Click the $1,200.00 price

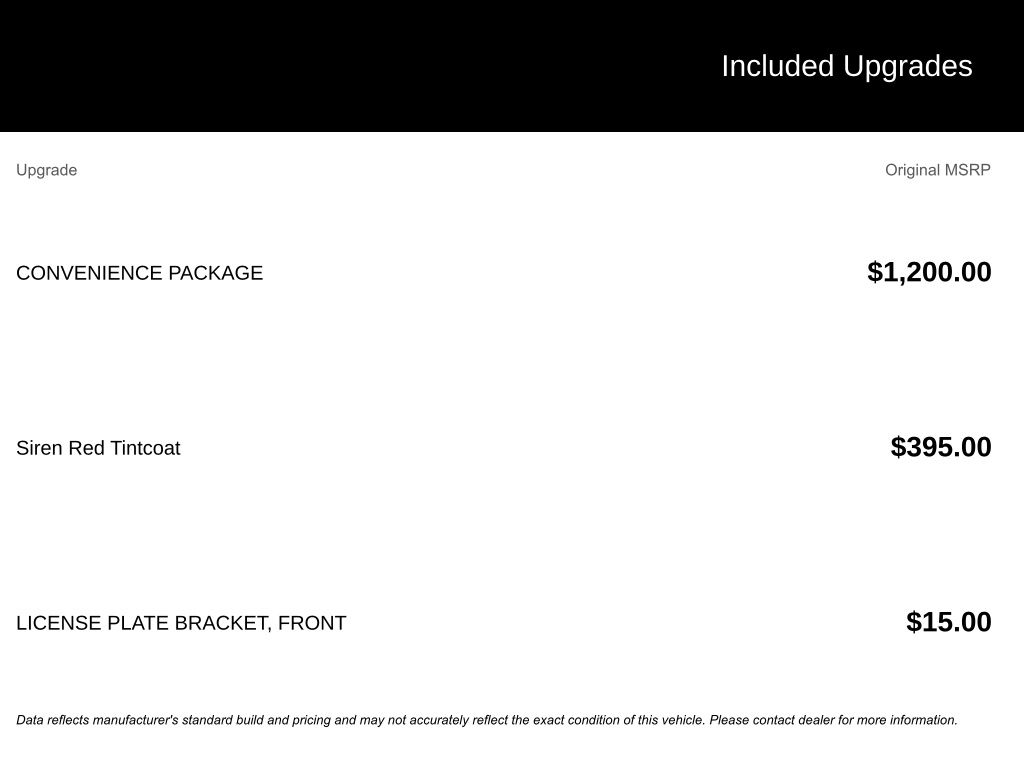tap(929, 272)
